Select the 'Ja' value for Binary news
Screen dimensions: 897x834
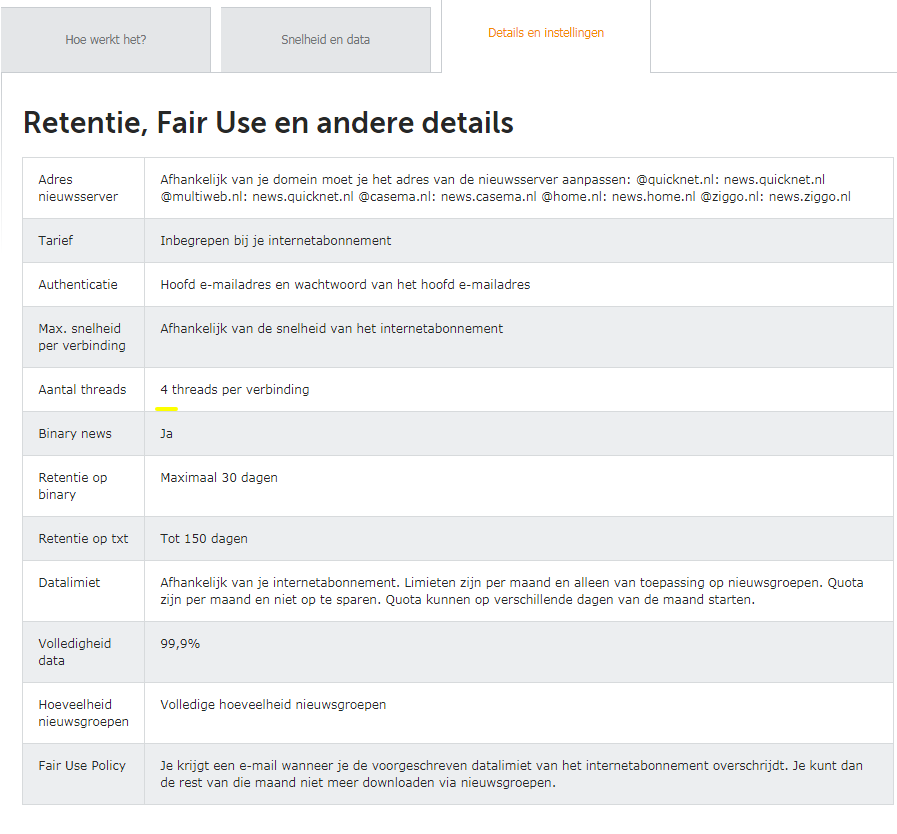click(166, 434)
